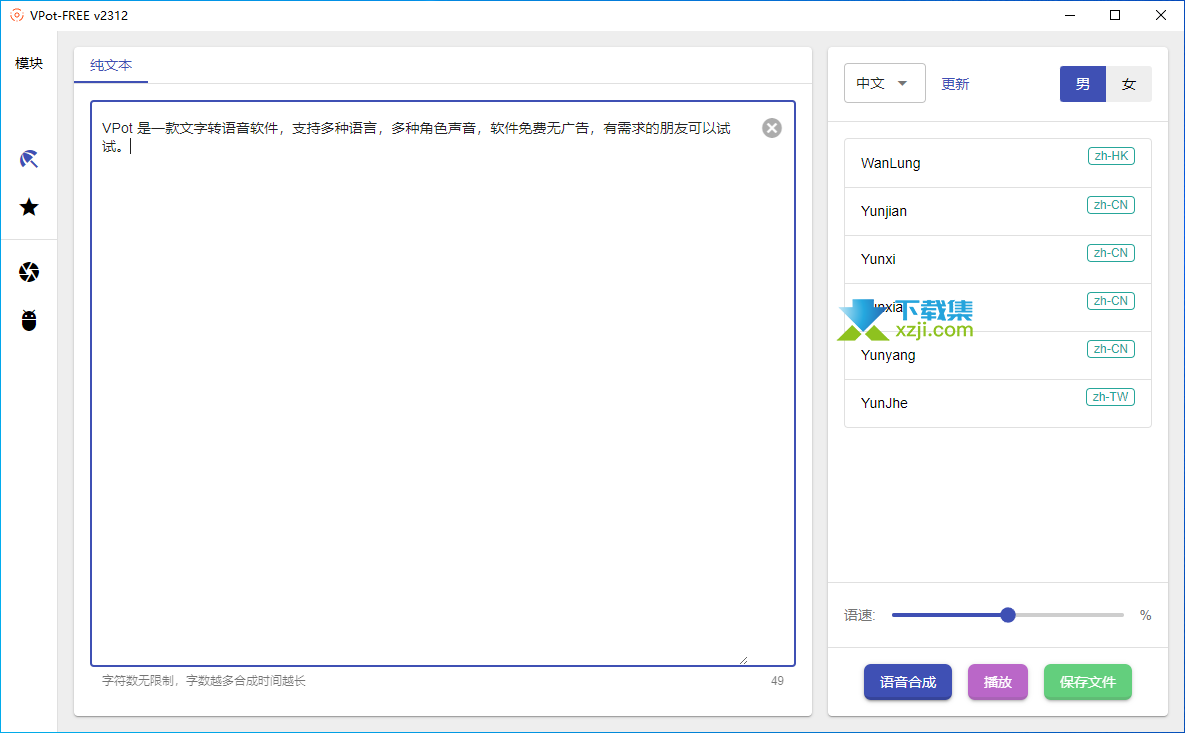Click the 播放 play button
1185x733 pixels.
click(998, 682)
